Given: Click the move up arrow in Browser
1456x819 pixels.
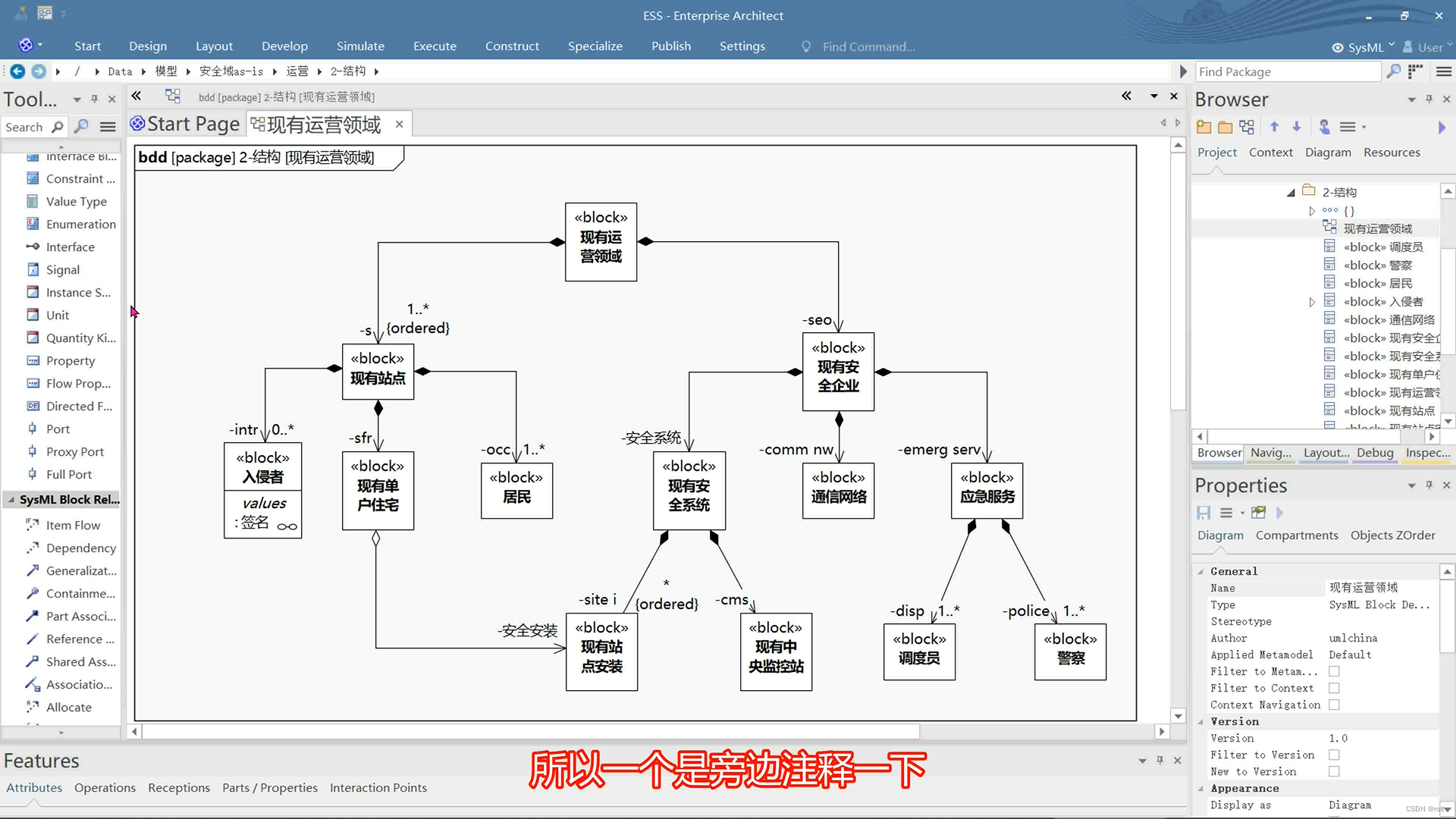Looking at the screenshot, I should (x=1274, y=127).
